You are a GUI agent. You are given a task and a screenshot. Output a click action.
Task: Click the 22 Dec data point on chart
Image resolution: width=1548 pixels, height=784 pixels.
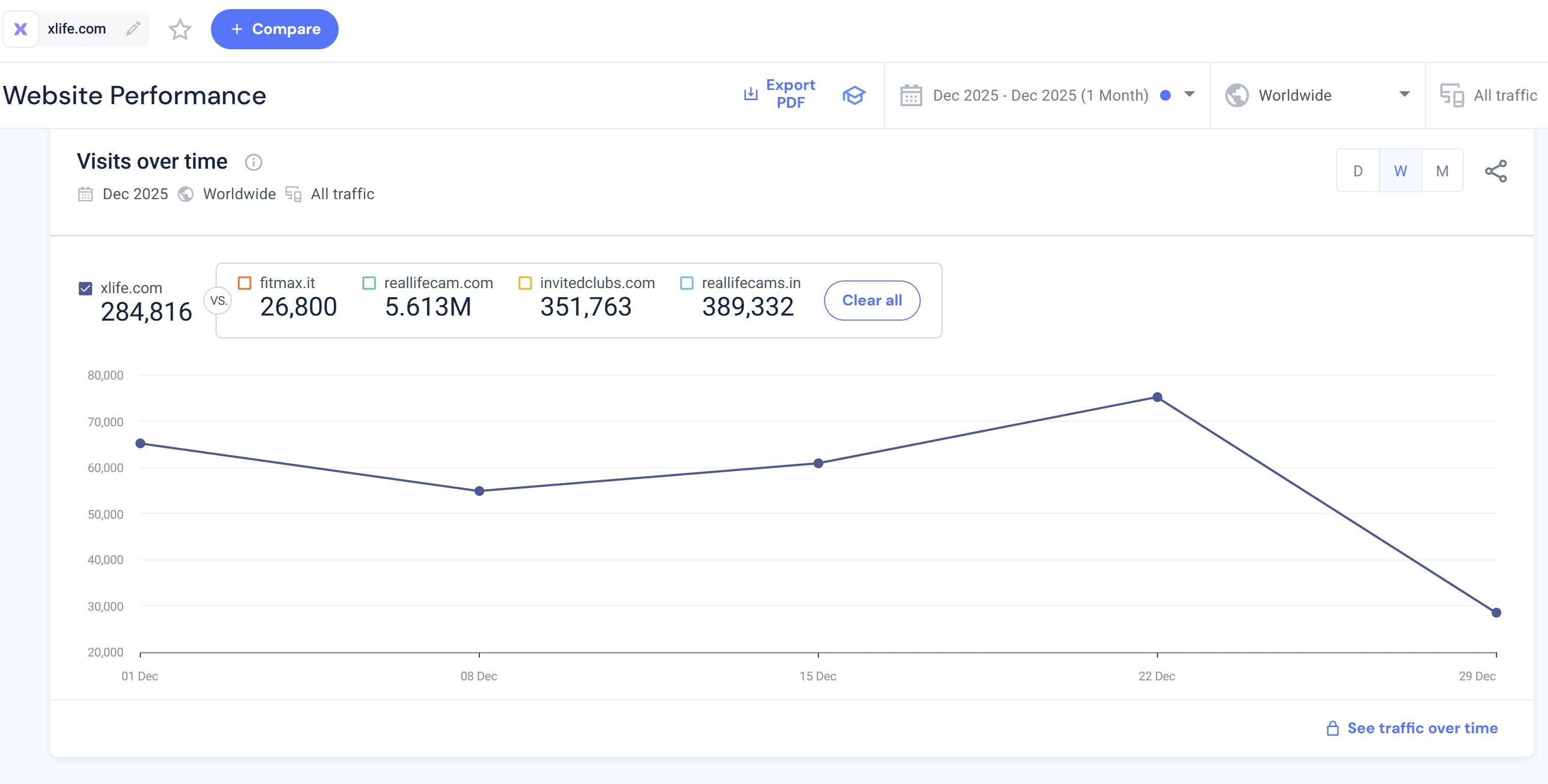coord(1157,397)
